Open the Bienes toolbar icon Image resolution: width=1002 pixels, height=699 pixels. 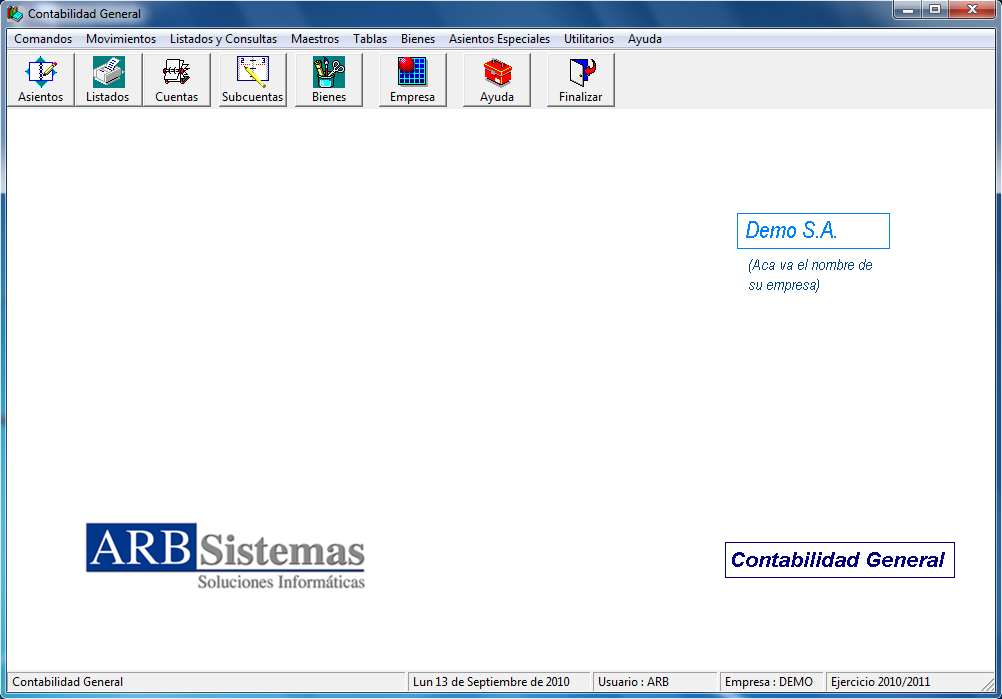point(329,79)
